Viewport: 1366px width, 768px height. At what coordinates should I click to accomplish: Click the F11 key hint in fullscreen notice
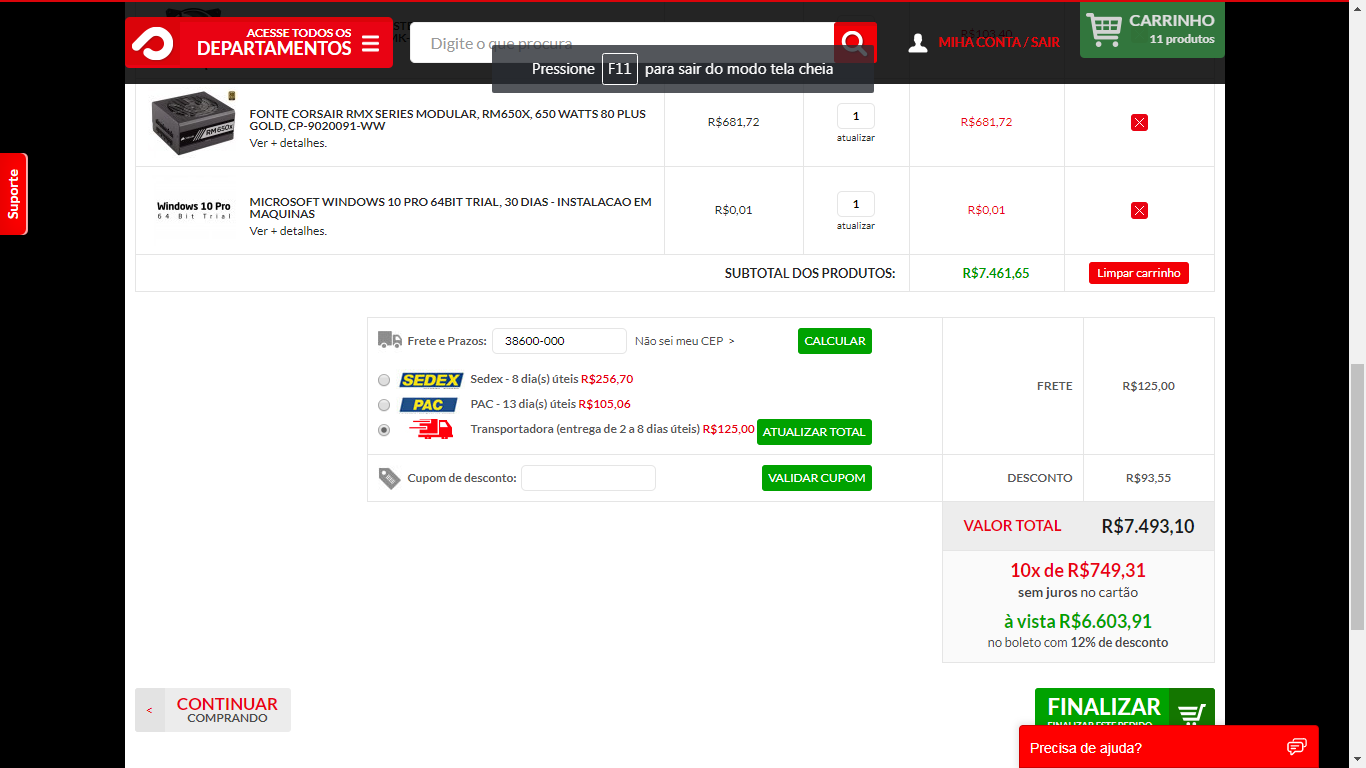(620, 69)
